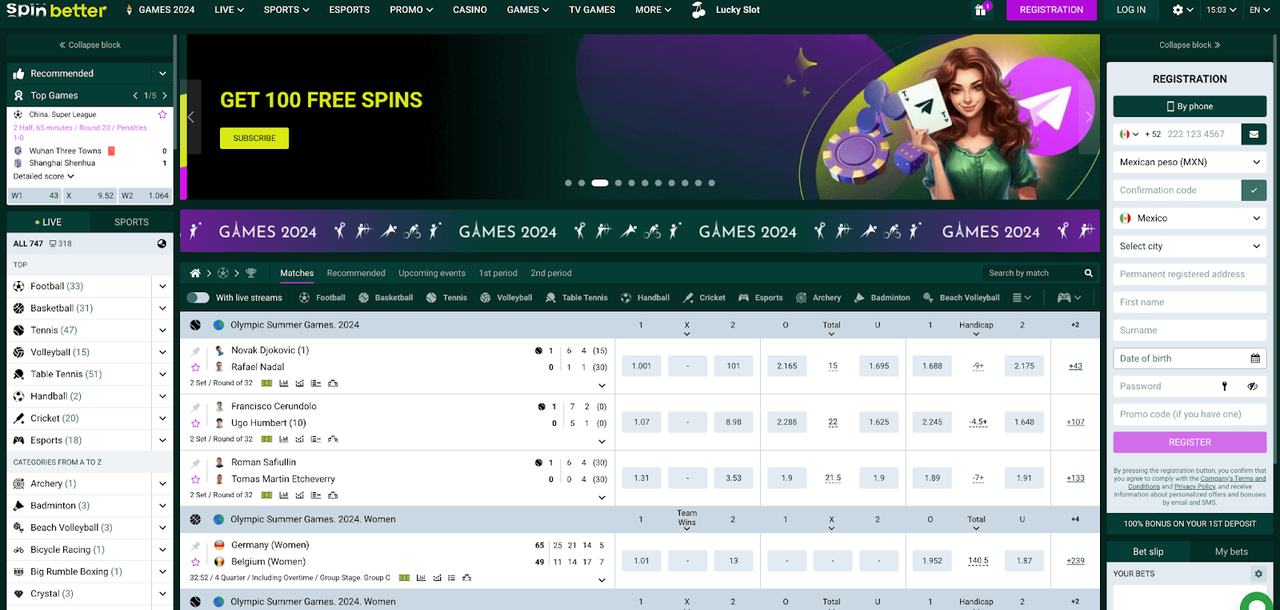Filter matches by Esports
The image size is (1280, 610).
coord(761,298)
